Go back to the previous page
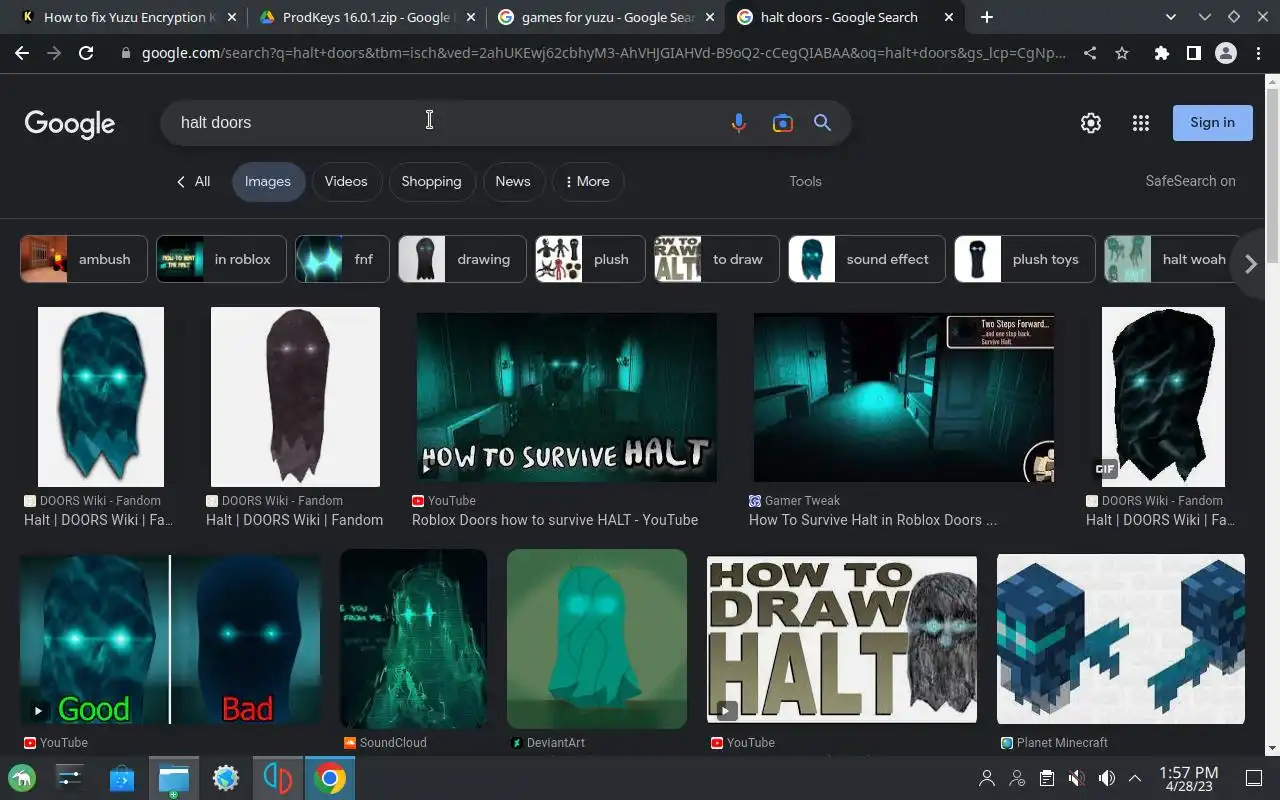The height and width of the screenshot is (800, 1280). 22,54
